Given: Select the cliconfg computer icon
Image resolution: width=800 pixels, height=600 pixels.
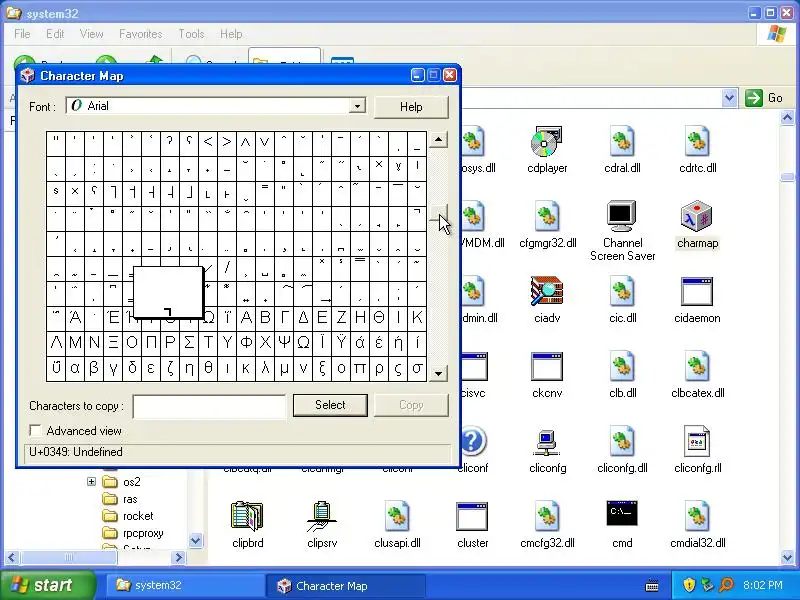Looking at the screenshot, I should point(547,442).
